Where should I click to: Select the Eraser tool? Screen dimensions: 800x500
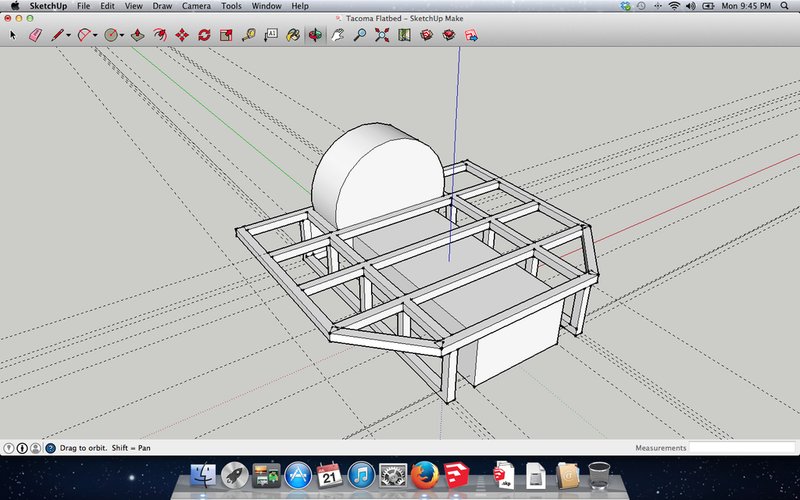35,35
